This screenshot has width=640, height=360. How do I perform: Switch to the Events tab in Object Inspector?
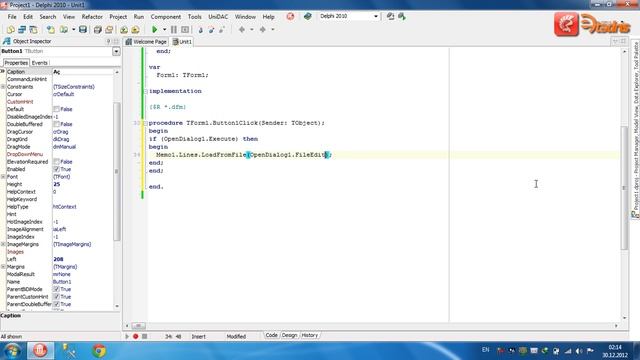tap(40, 63)
